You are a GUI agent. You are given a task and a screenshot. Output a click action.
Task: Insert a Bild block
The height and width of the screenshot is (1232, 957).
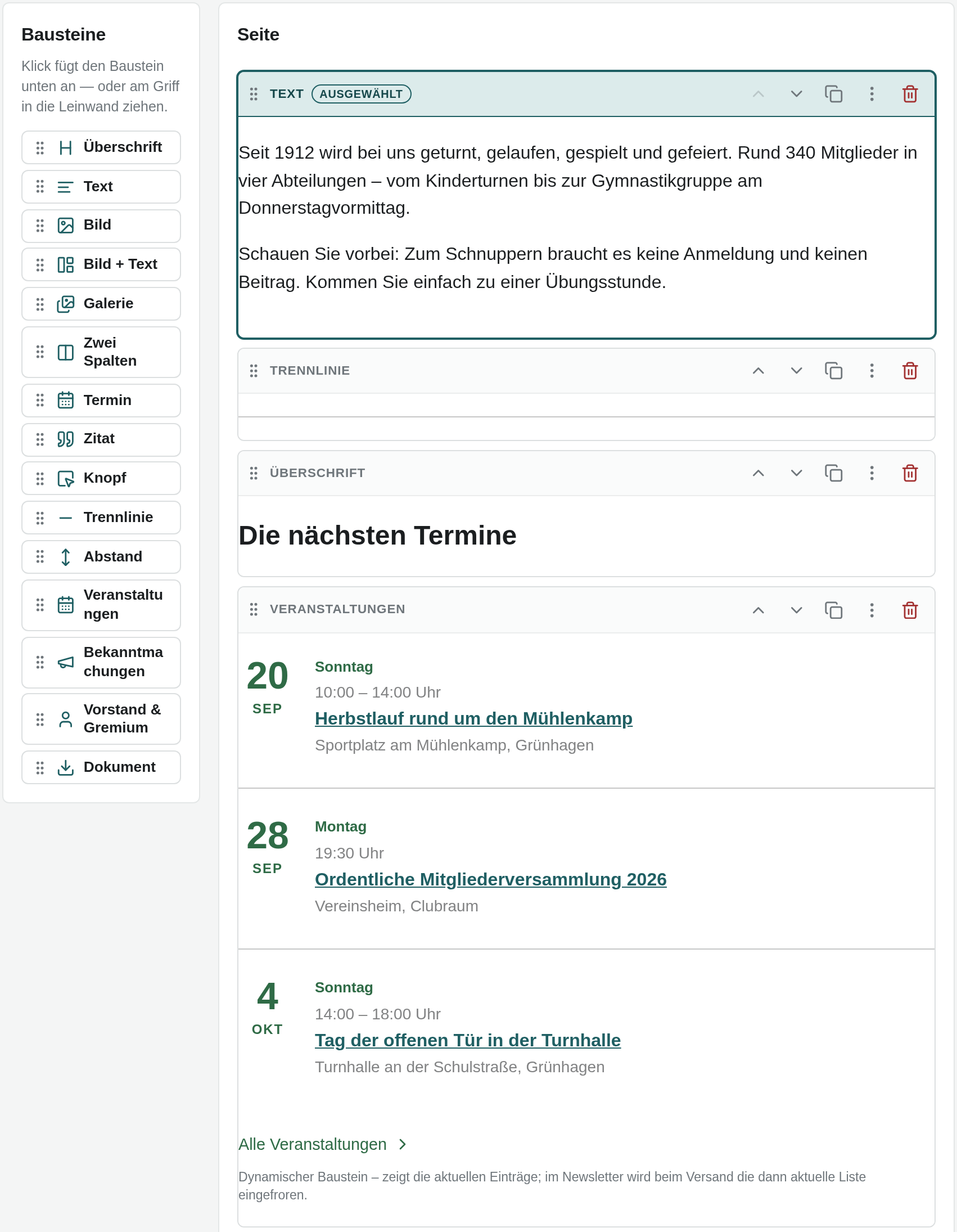tap(101, 226)
